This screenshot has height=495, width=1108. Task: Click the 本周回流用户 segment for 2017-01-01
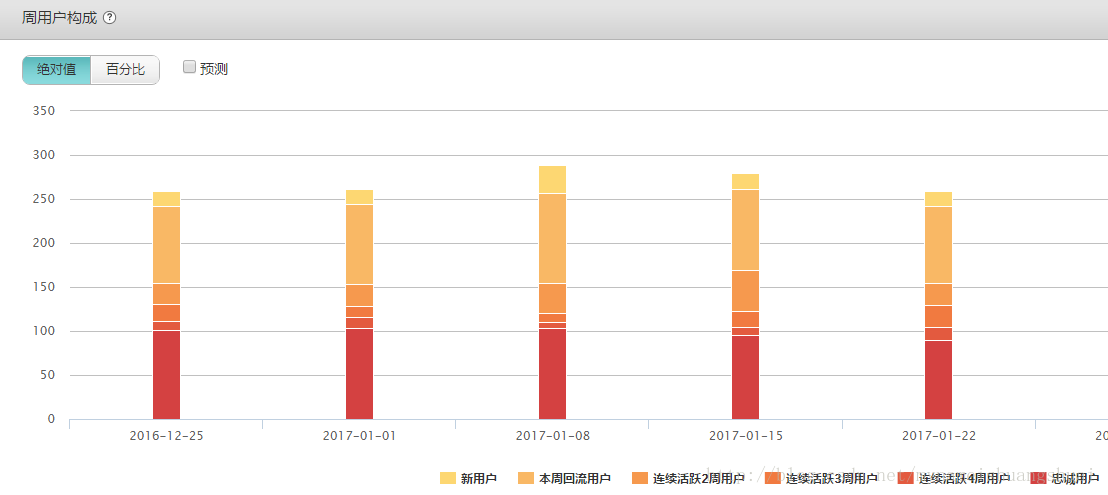(360, 245)
